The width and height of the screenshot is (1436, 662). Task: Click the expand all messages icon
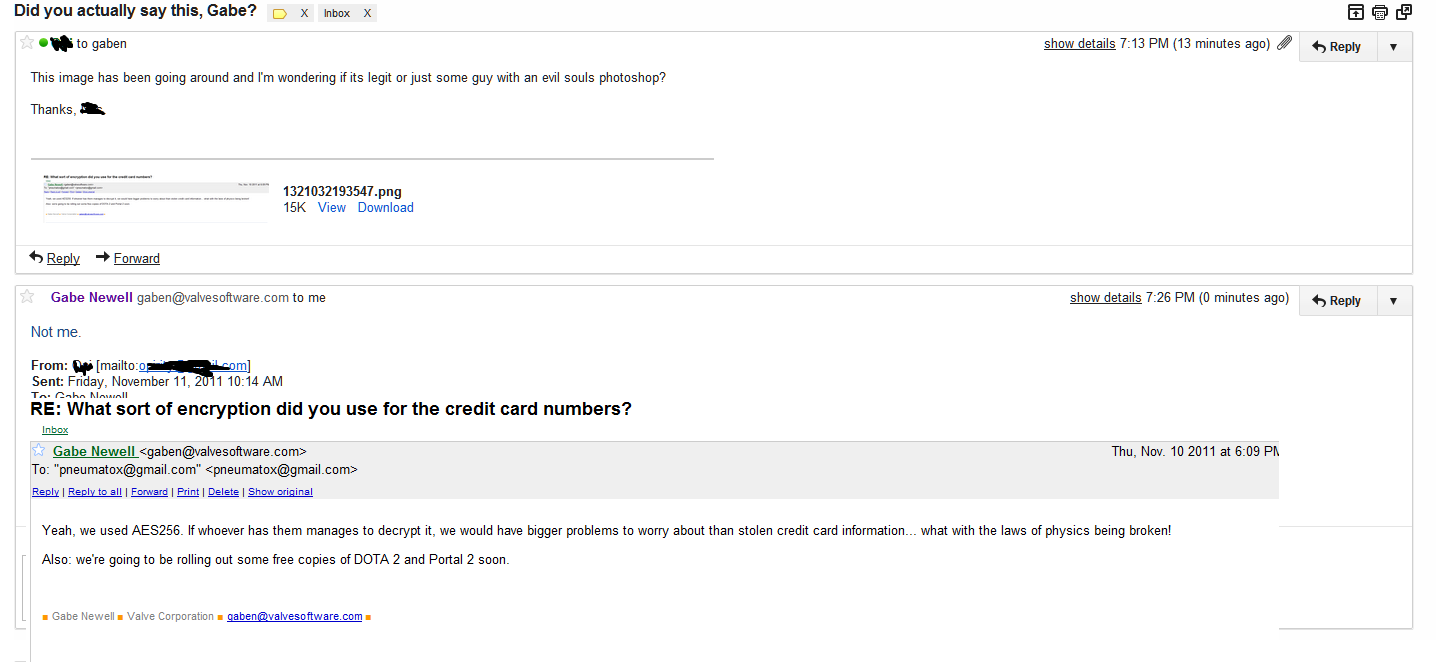click(1356, 12)
